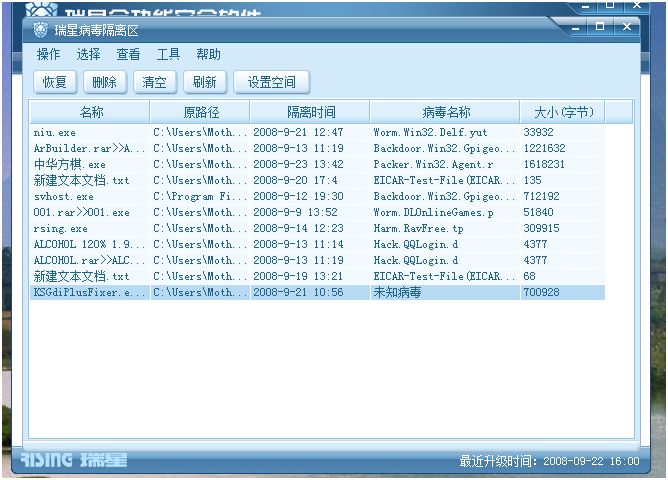This screenshot has height=480, width=668.
Task: Open the 查看 menu
Action: click(x=128, y=54)
